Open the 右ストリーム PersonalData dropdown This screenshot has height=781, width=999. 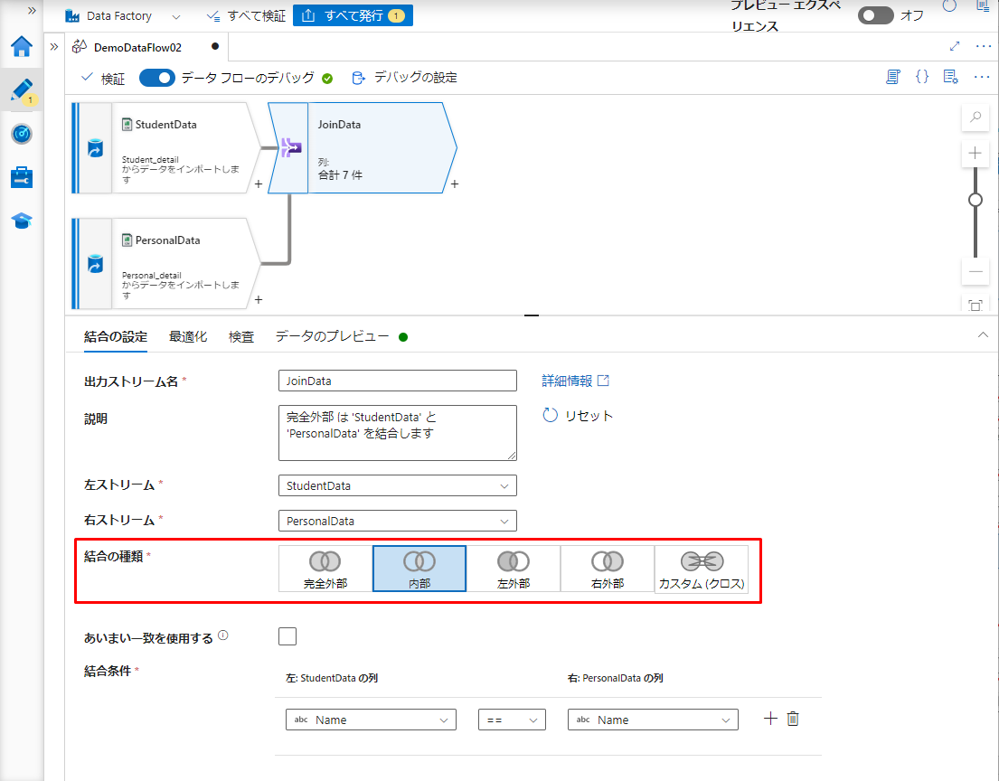point(398,521)
